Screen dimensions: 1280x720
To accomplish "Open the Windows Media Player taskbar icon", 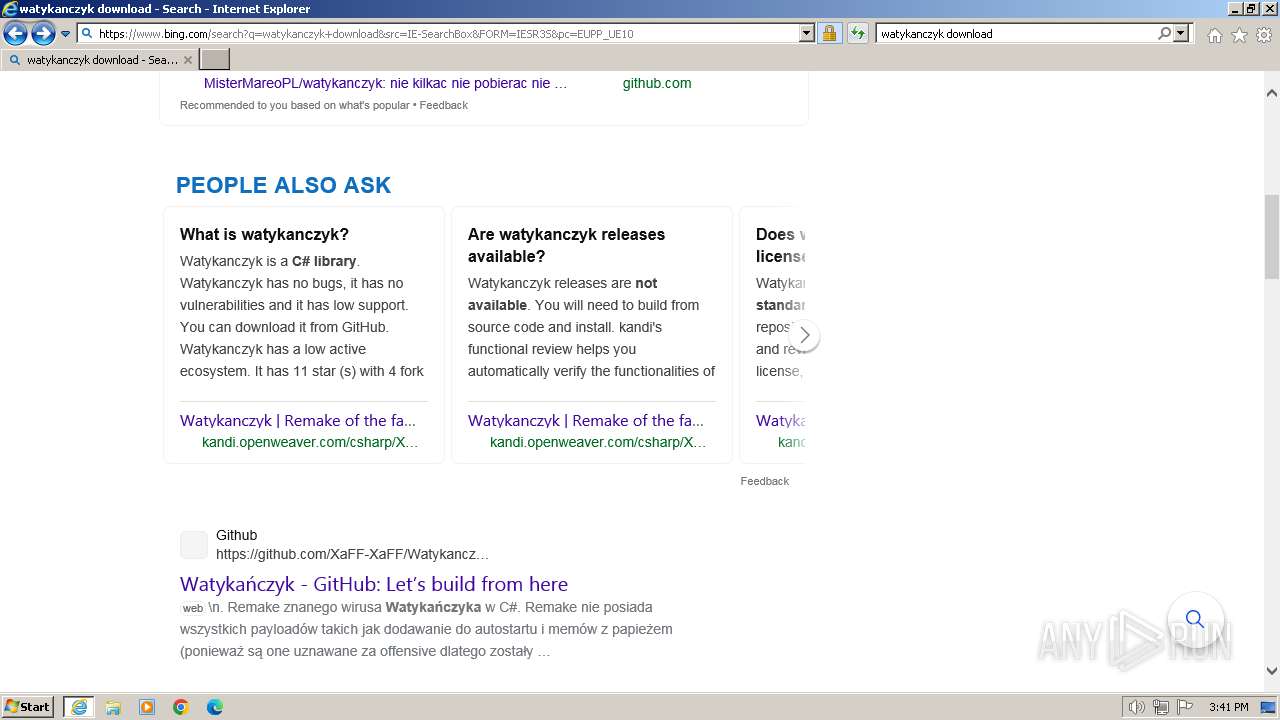I will [147, 707].
